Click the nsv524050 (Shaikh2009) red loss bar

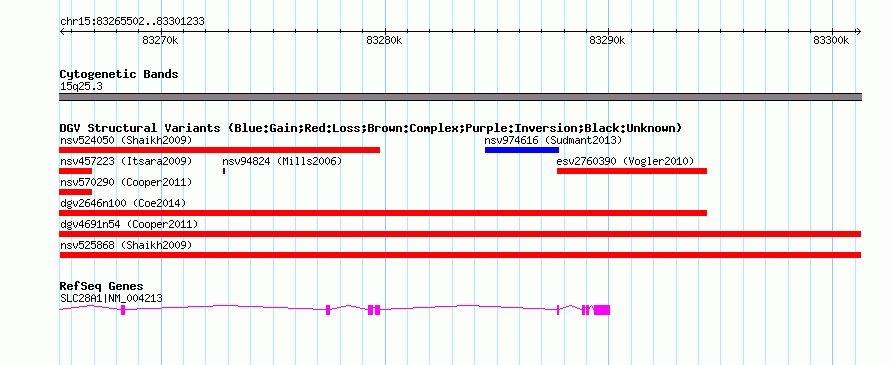tap(220, 150)
